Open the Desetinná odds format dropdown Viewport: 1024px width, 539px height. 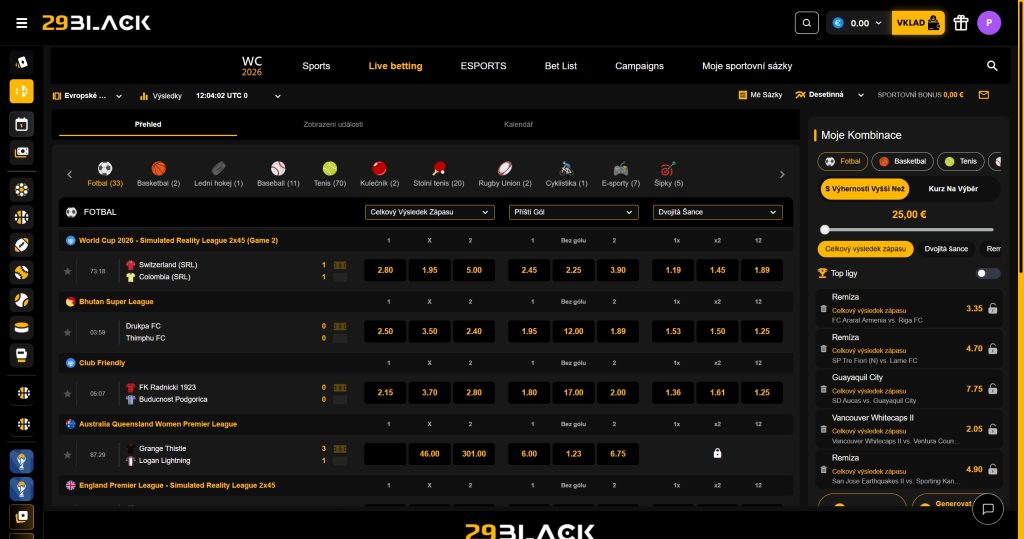pyautogui.click(x=829, y=95)
